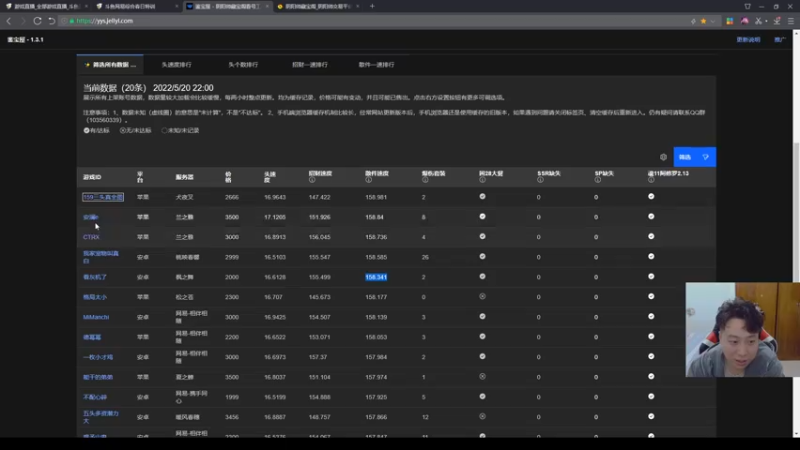The width and height of the screenshot is (800, 450).
Task: Click check mark in CTRX row last column
Action: point(651,237)
